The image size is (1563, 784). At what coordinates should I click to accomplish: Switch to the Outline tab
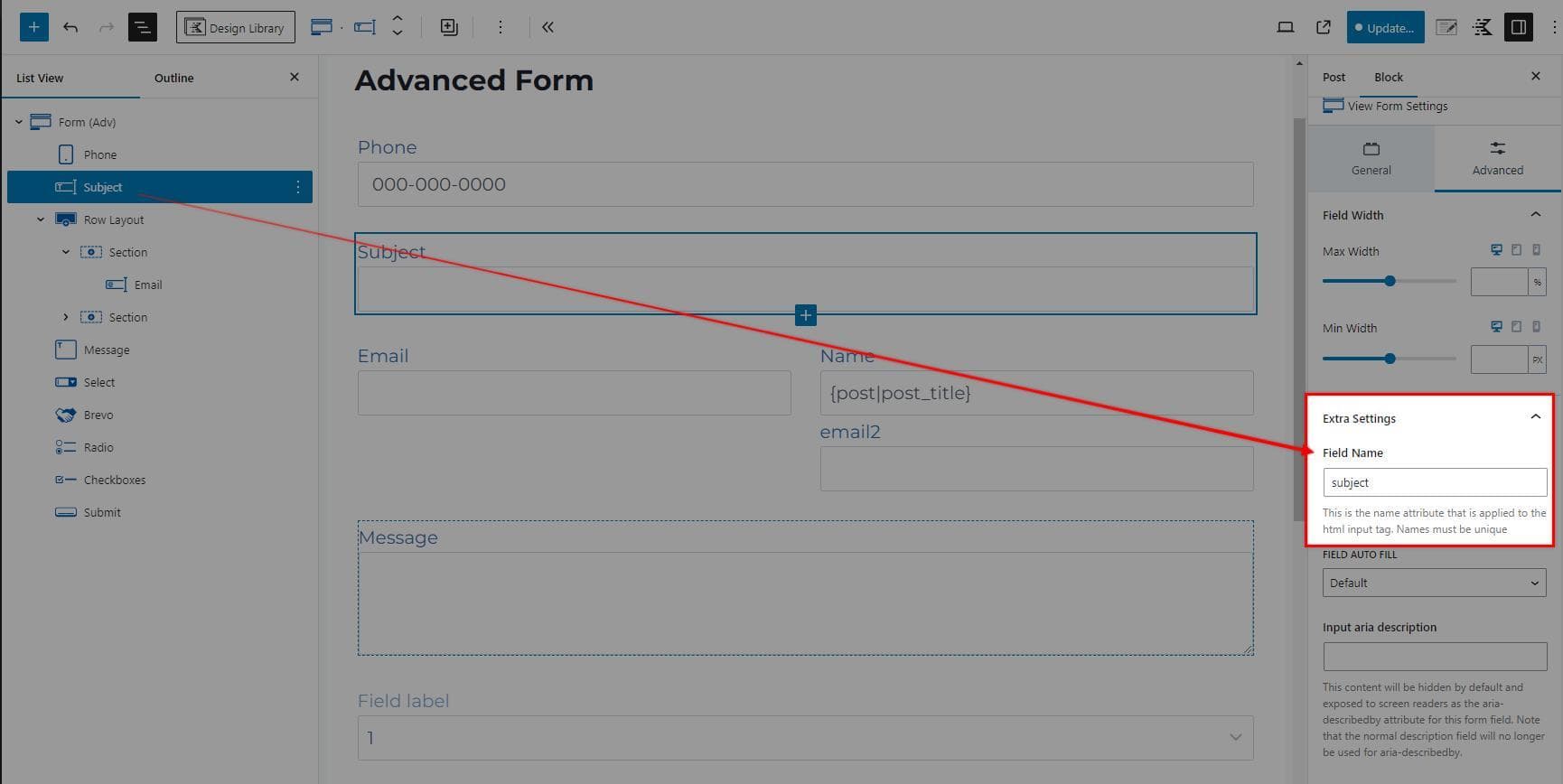pos(173,78)
